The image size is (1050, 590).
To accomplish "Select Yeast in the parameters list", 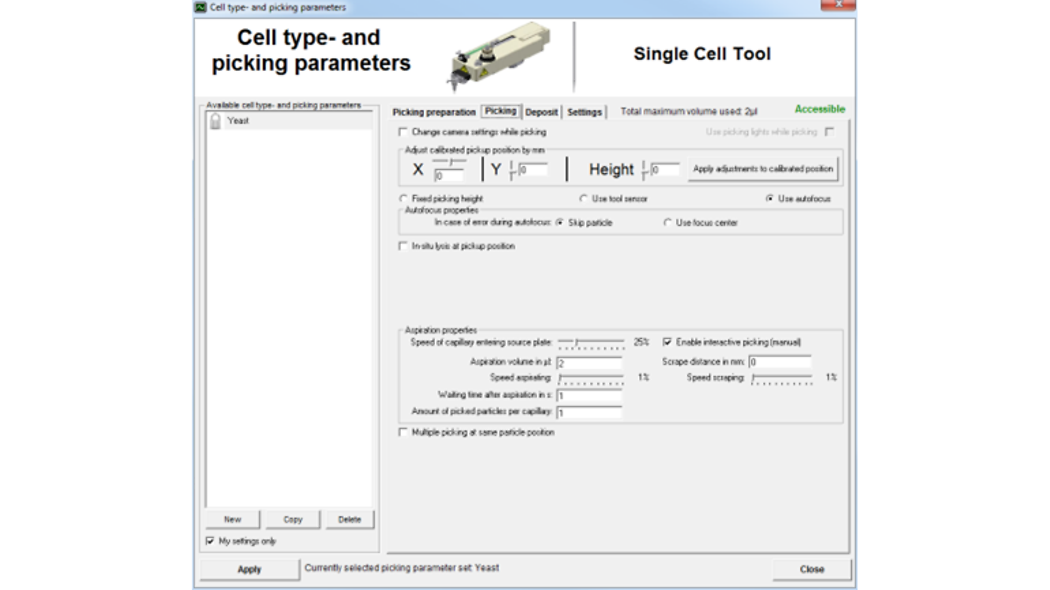I will (238, 121).
